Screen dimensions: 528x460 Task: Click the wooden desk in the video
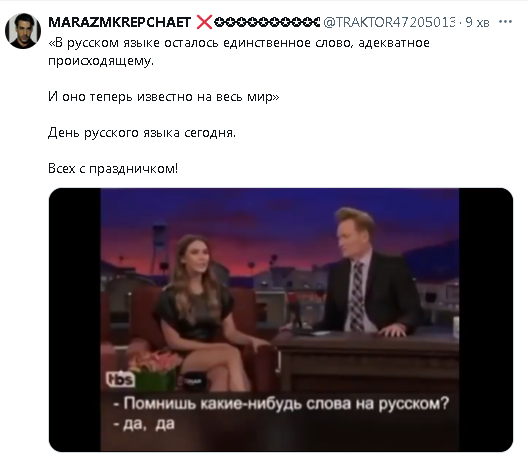tap(367, 362)
